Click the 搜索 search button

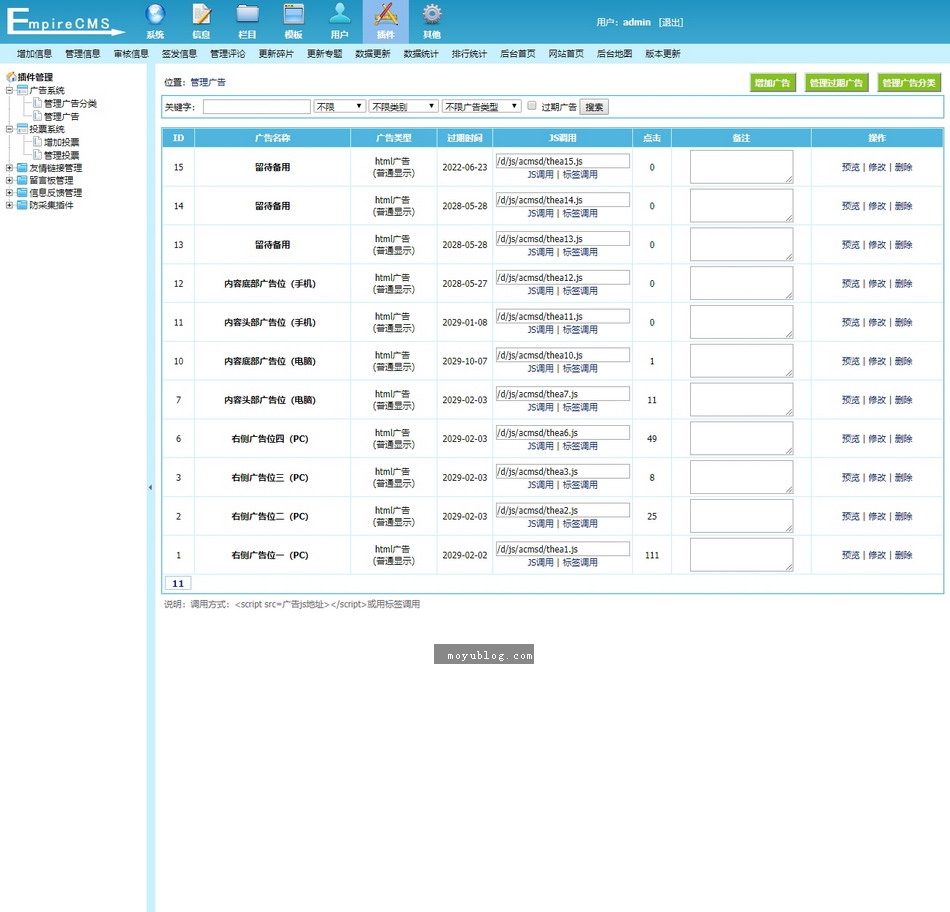(x=594, y=107)
